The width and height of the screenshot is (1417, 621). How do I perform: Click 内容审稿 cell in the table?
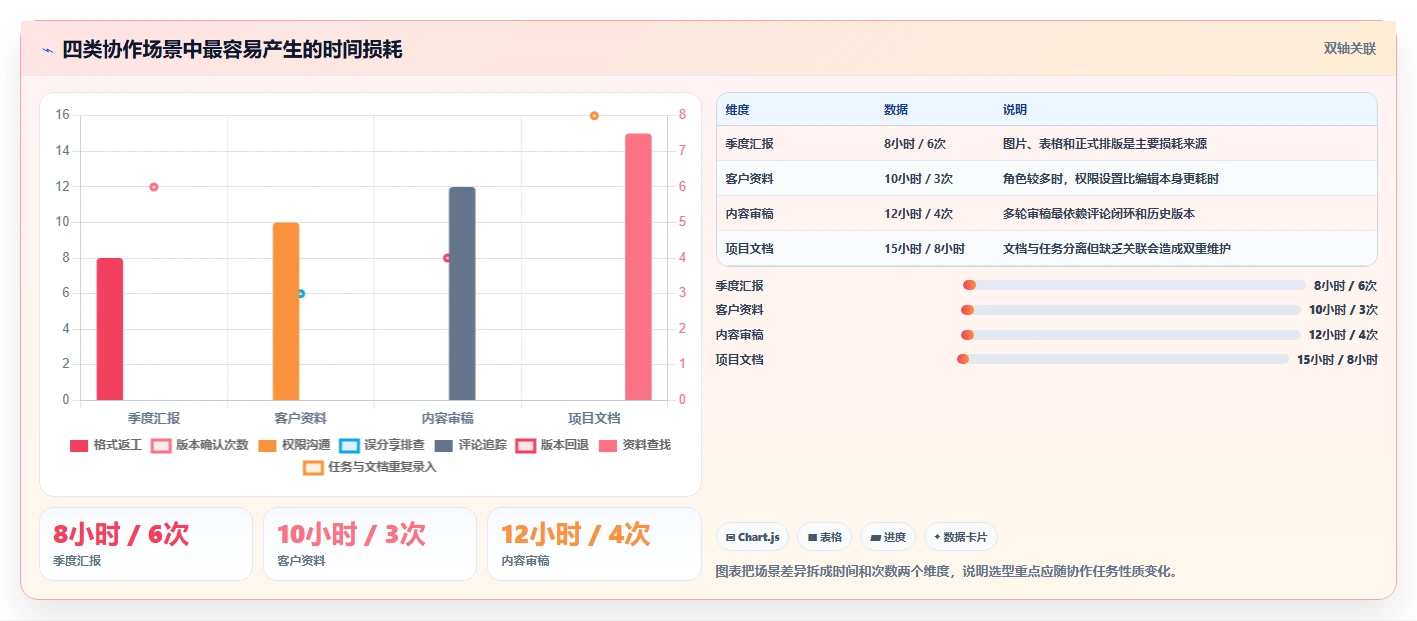[750, 214]
